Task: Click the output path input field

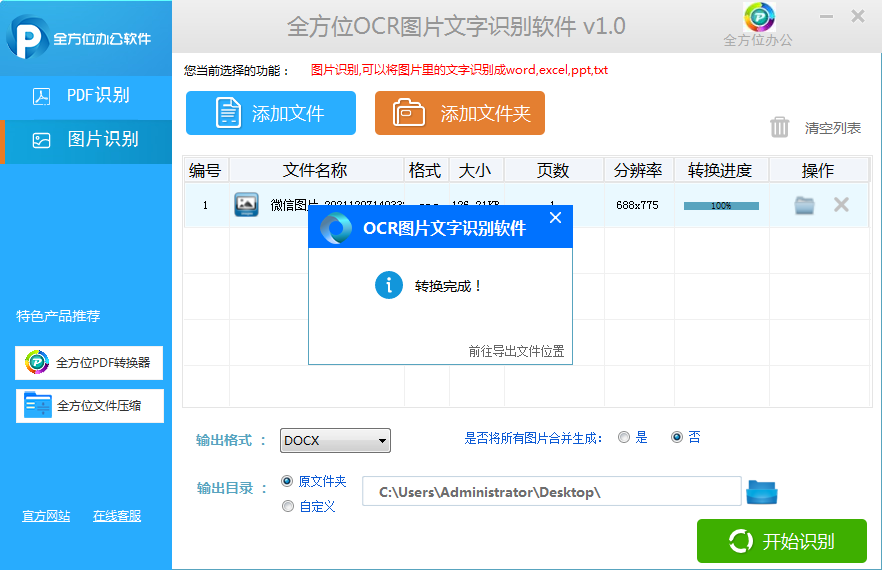Action: coord(551,492)
